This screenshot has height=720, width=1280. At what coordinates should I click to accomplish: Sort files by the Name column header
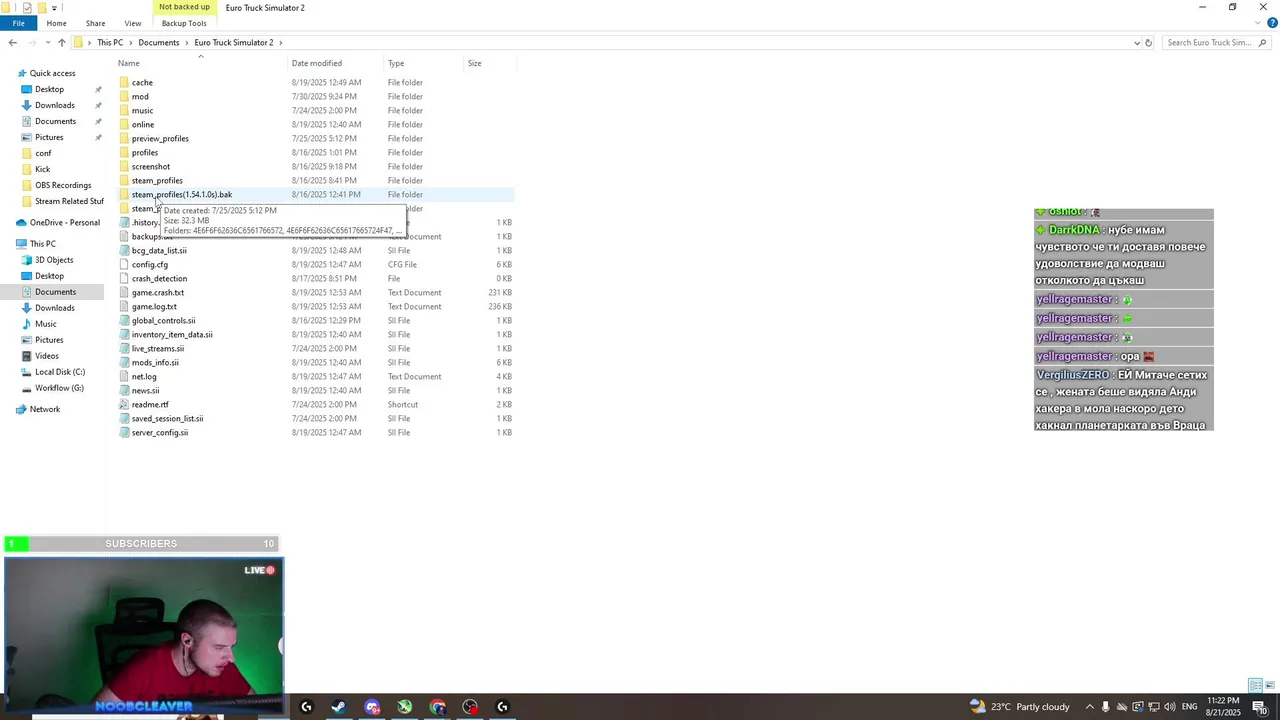(129, 63)
